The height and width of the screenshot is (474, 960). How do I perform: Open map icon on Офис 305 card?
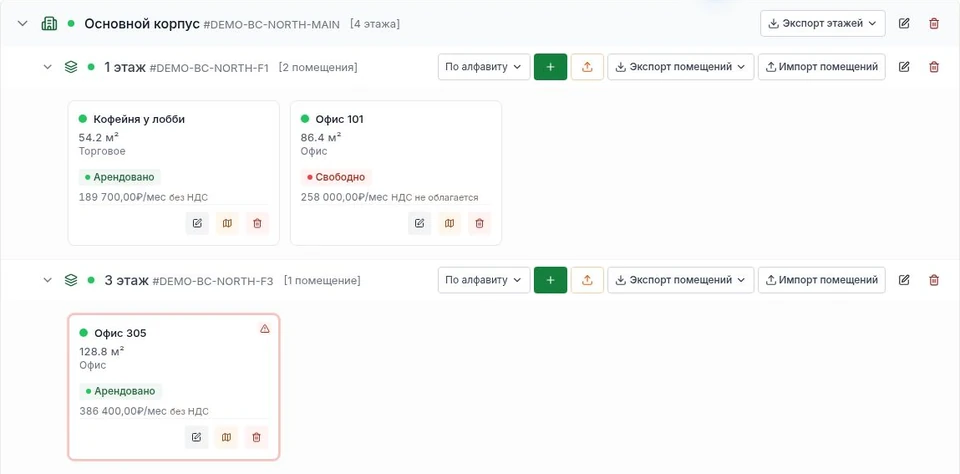(227, 437)
